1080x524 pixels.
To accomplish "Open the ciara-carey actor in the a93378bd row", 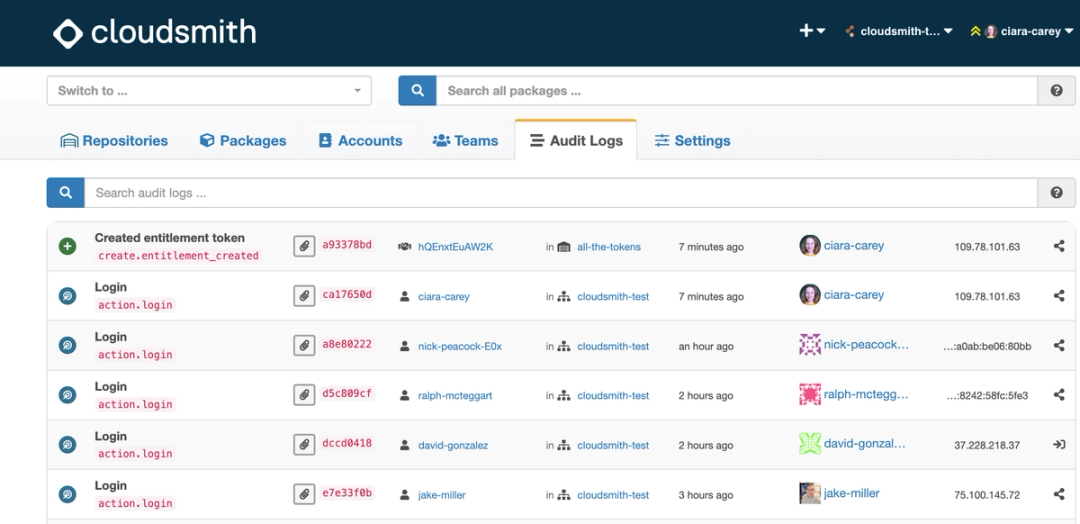I will pyautogui.click(x=853, y=245).
